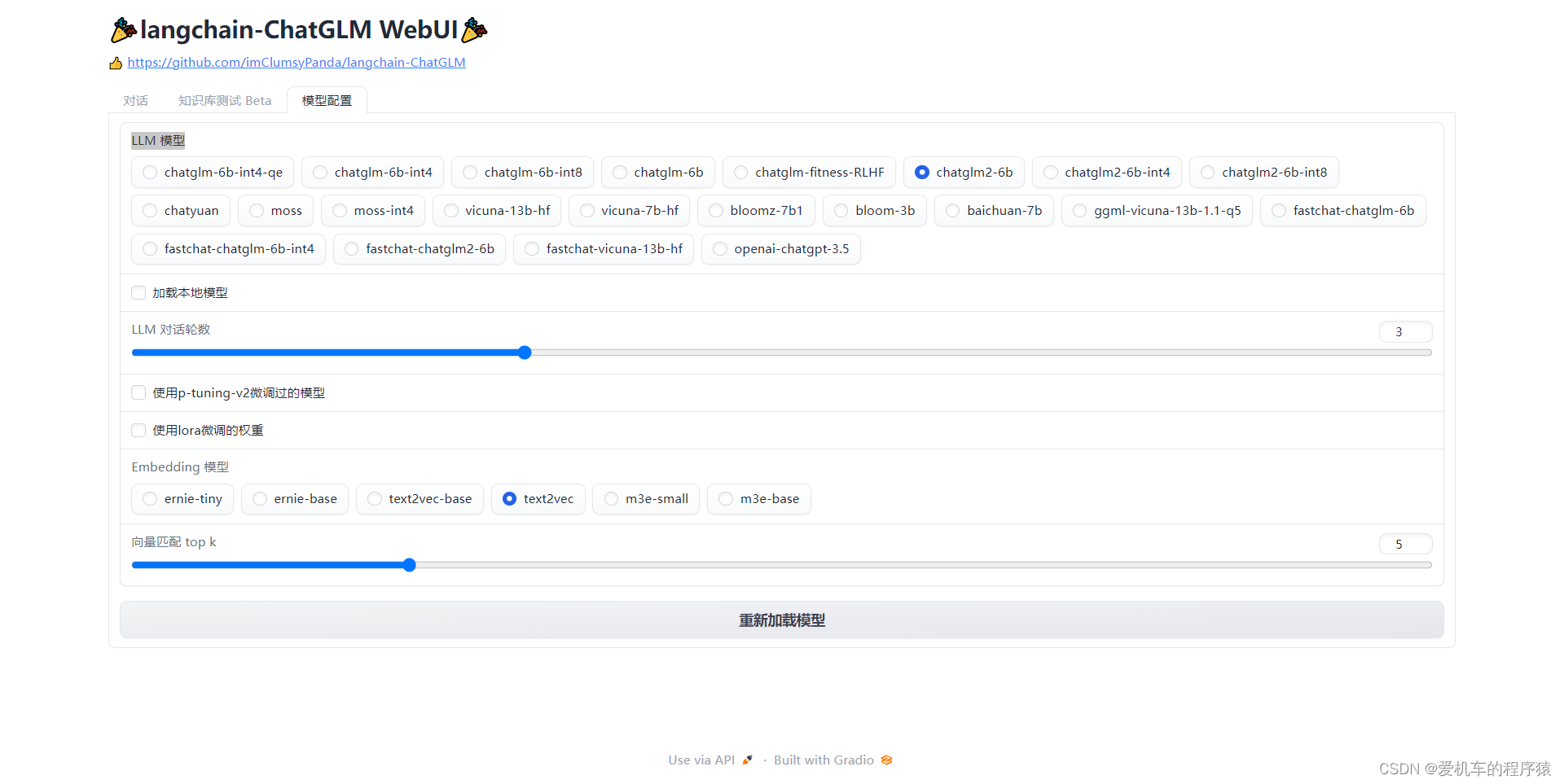Select fastchat-vicuna-13b-hf model
This screenshot has width=1564, height=784.
604,249
